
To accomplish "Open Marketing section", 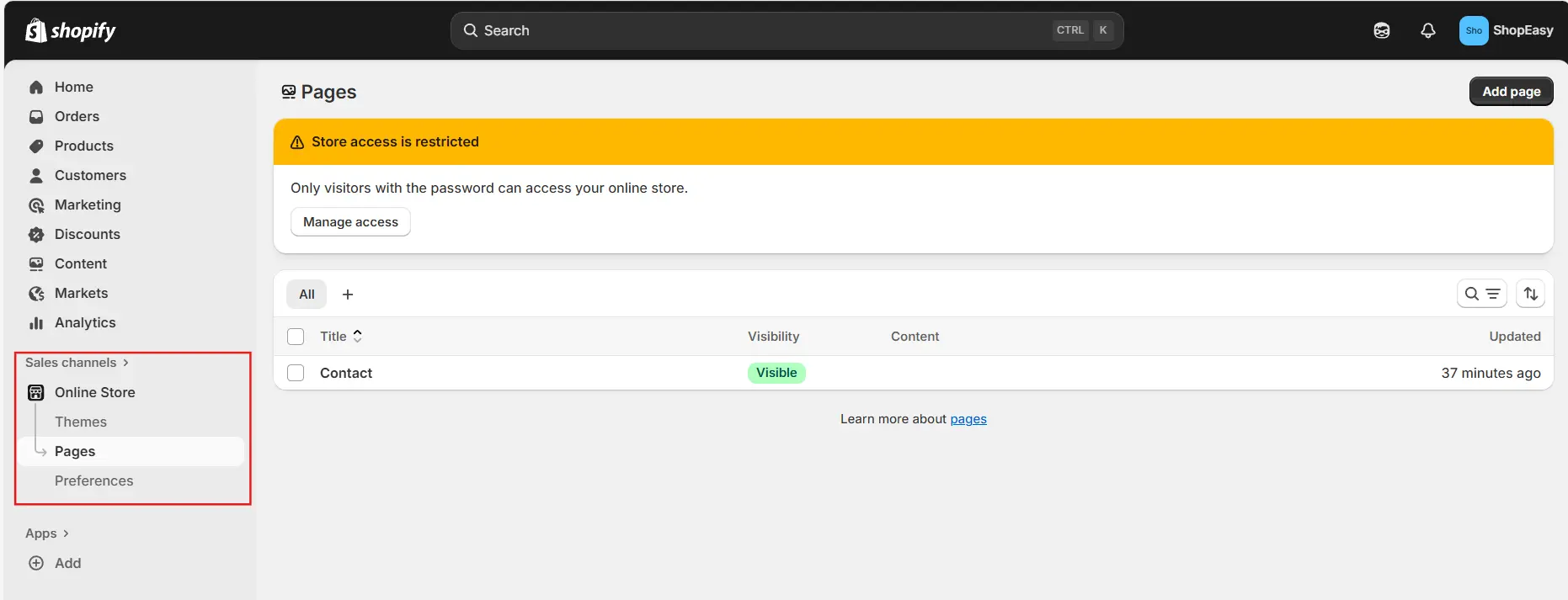I will [x=88, y=204].
